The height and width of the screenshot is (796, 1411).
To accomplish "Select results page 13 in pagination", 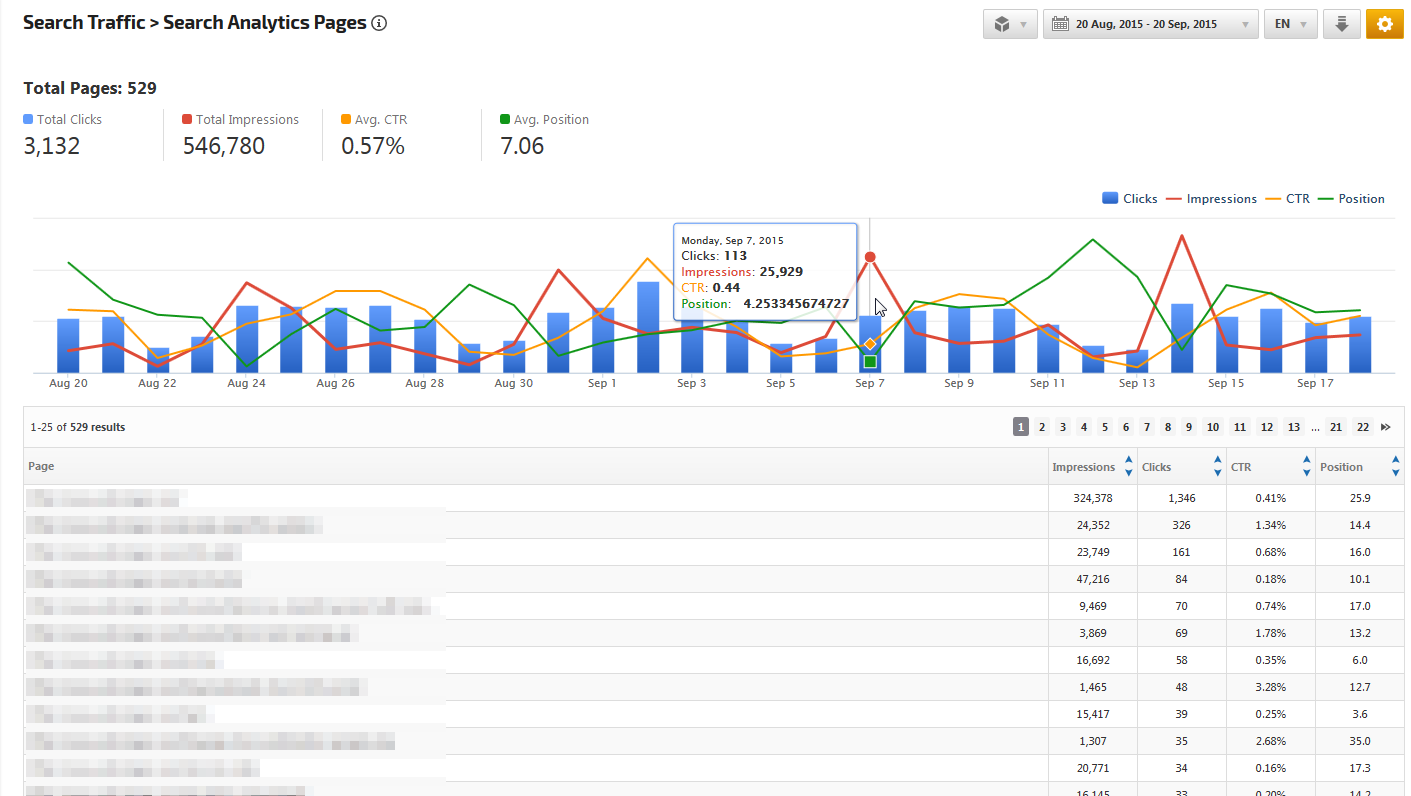I will pos(1294,427).
